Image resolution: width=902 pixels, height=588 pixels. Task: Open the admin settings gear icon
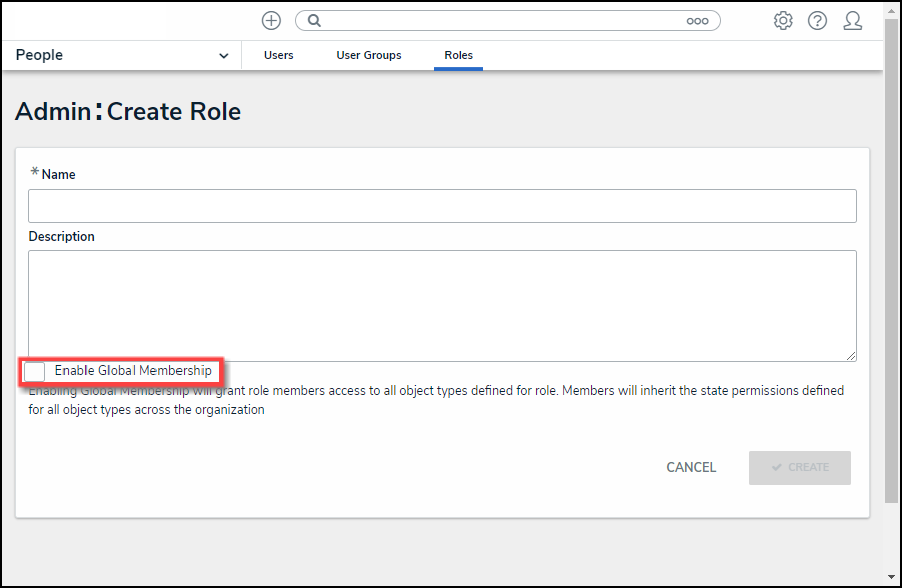pos(783,21)
